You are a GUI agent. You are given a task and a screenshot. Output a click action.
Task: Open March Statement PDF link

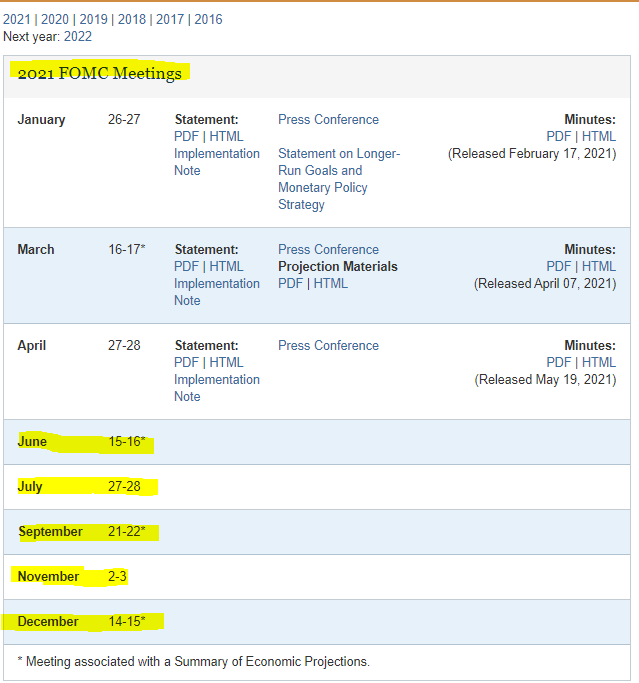186,266
